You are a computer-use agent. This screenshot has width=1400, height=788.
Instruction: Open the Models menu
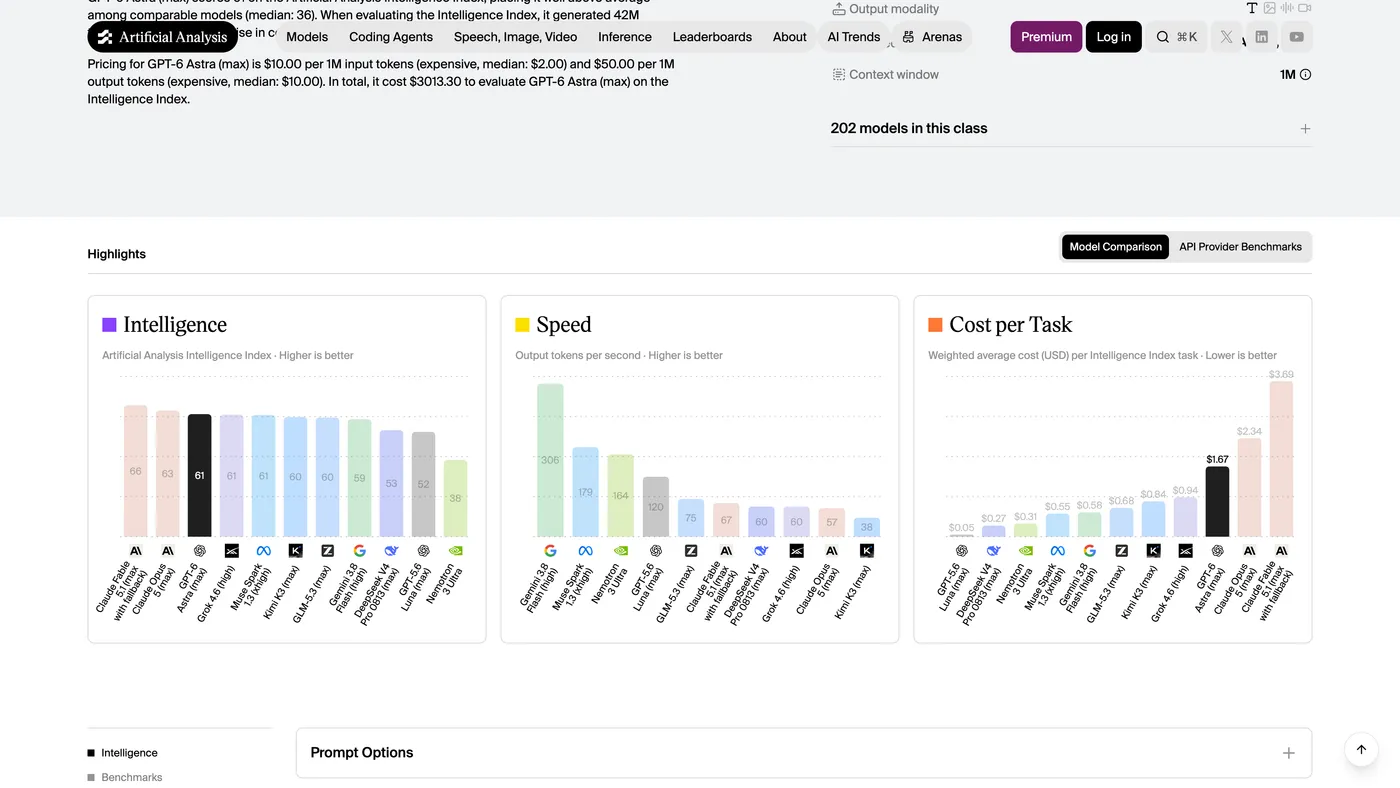(307, 37)
